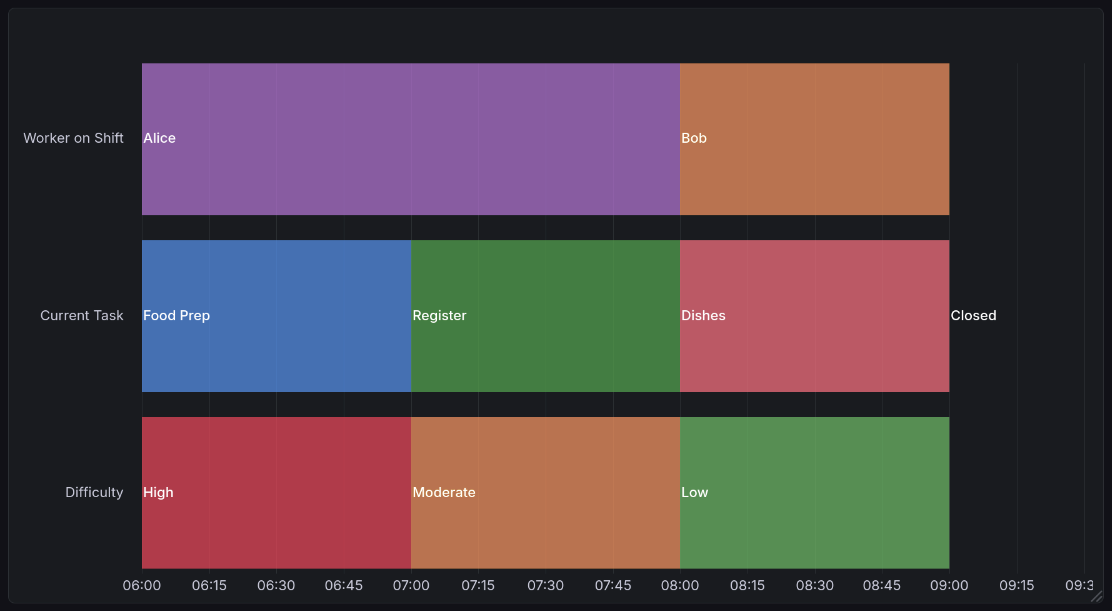This screenshot has width=1112, height=611.
Task: Select the red High difficulty block
Action: 276,493
